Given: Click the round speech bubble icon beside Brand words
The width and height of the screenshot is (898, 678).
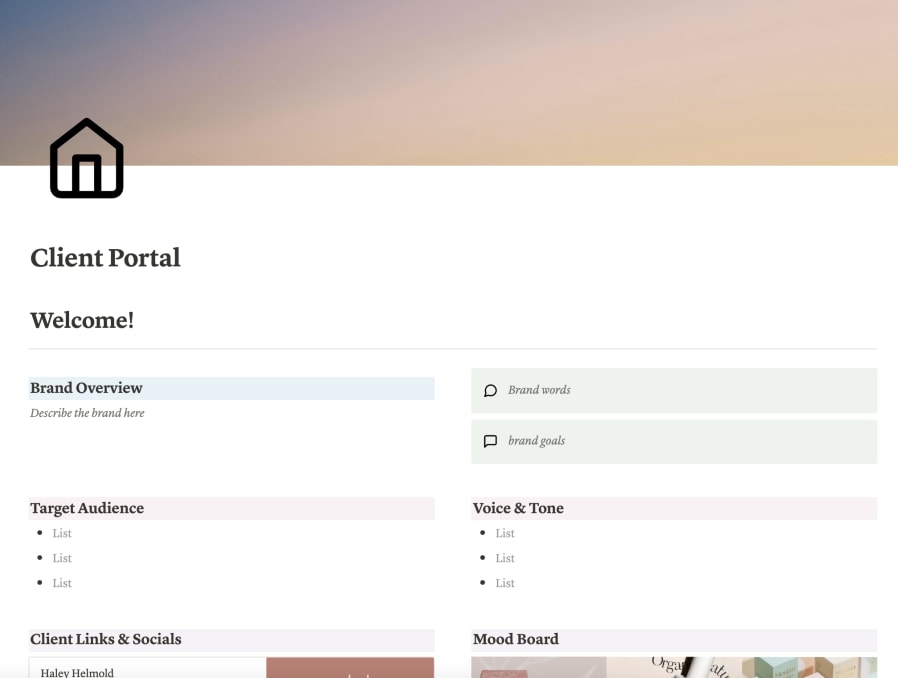Looking at the screenshot, I should 490,391.
